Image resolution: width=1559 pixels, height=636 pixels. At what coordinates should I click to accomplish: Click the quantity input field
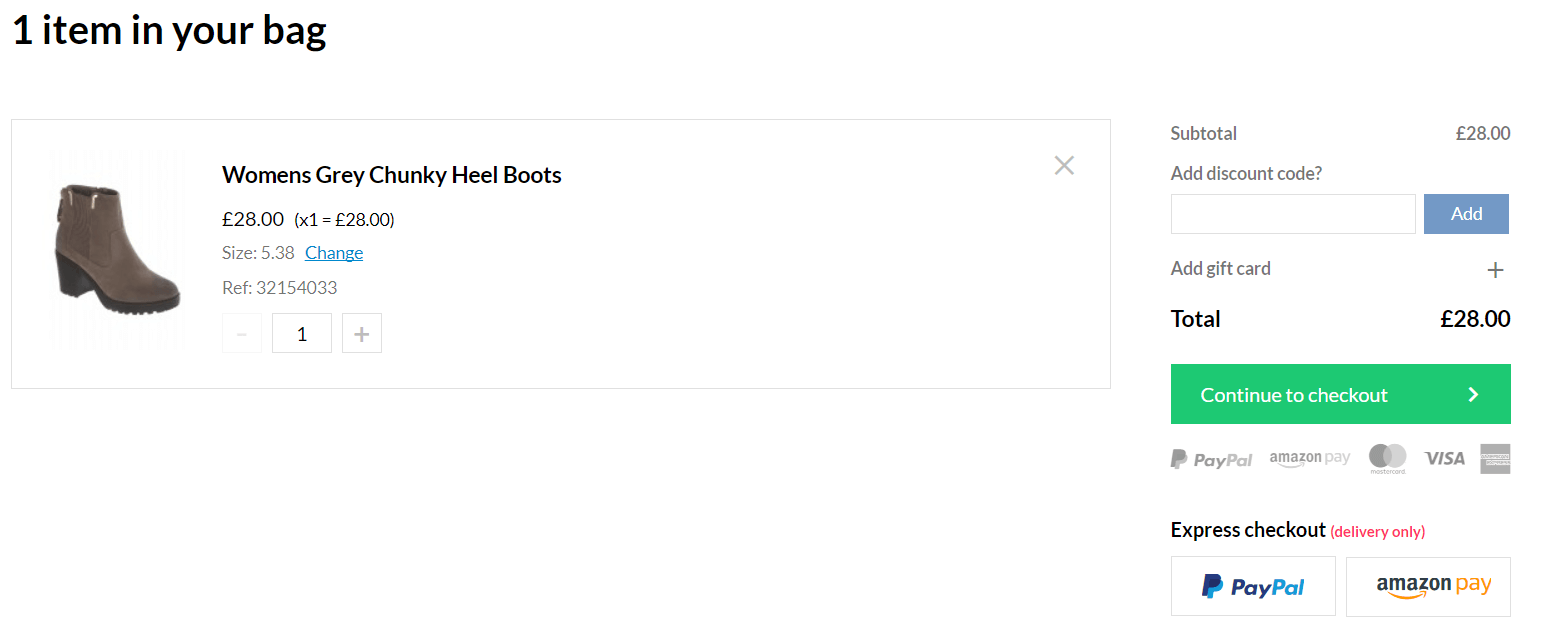tap(302, 333)
